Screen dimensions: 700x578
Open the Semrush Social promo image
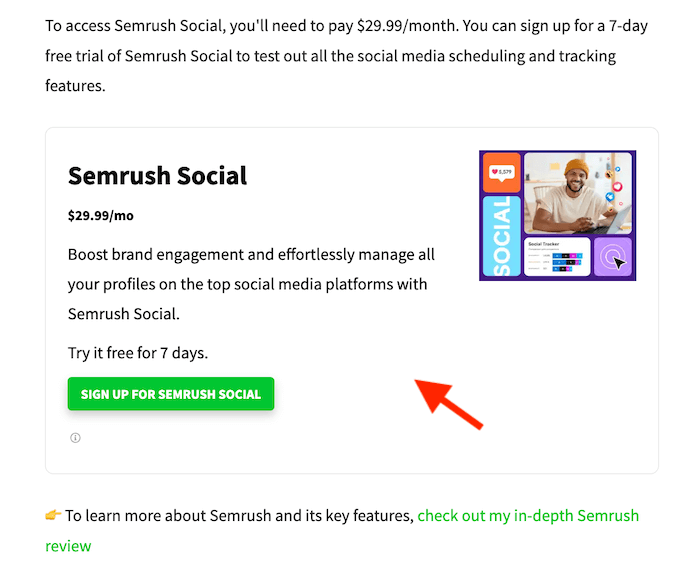[x=557, y=216]
